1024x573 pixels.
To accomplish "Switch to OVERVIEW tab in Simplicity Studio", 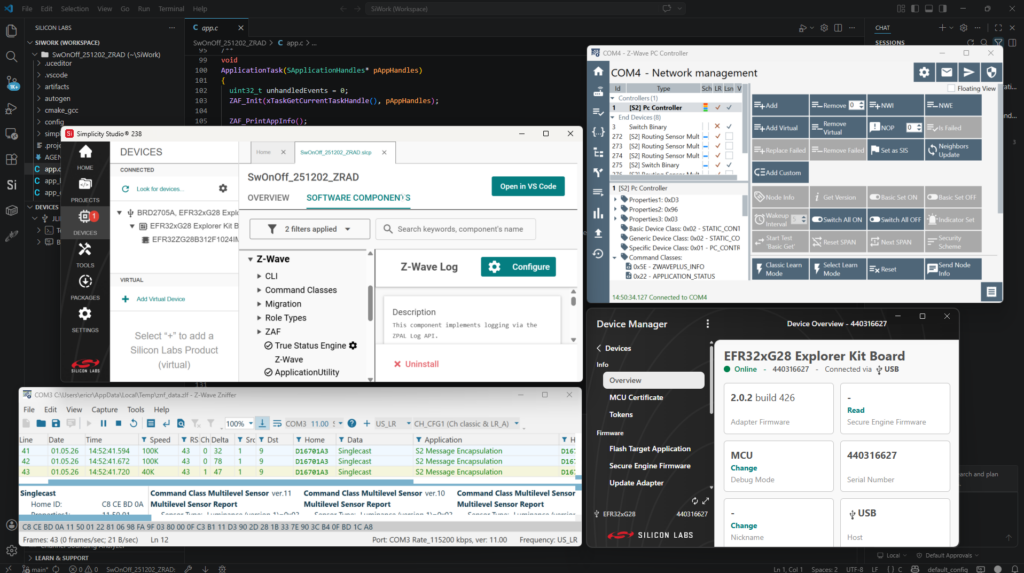I will [x=268, y=198].
